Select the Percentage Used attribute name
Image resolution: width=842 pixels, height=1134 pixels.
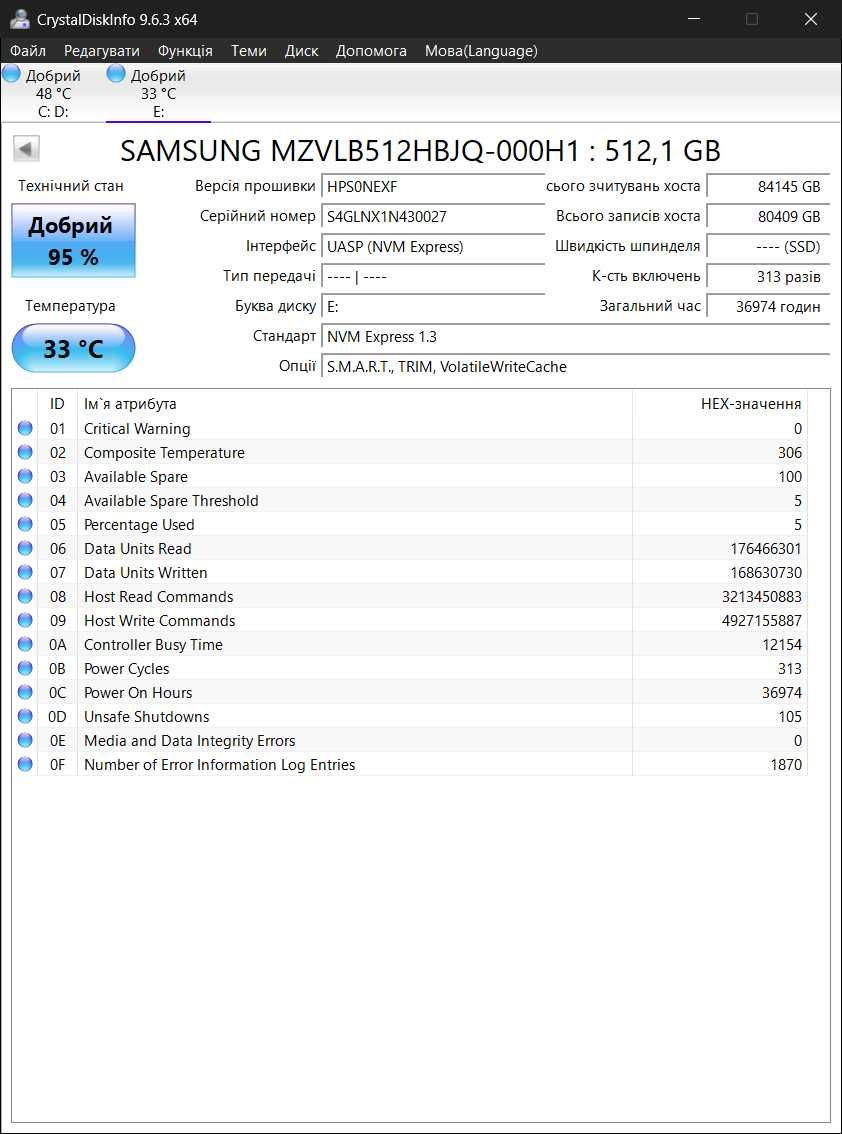coord(139,524)
